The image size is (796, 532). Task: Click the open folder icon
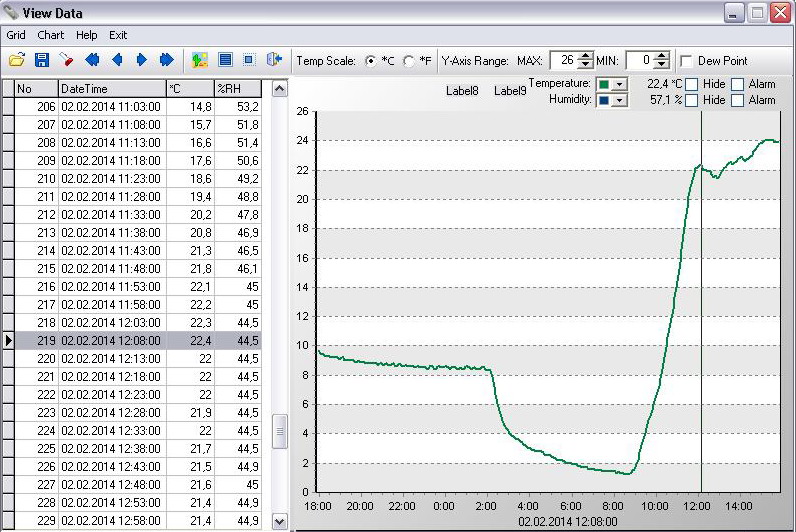point(17,61)
